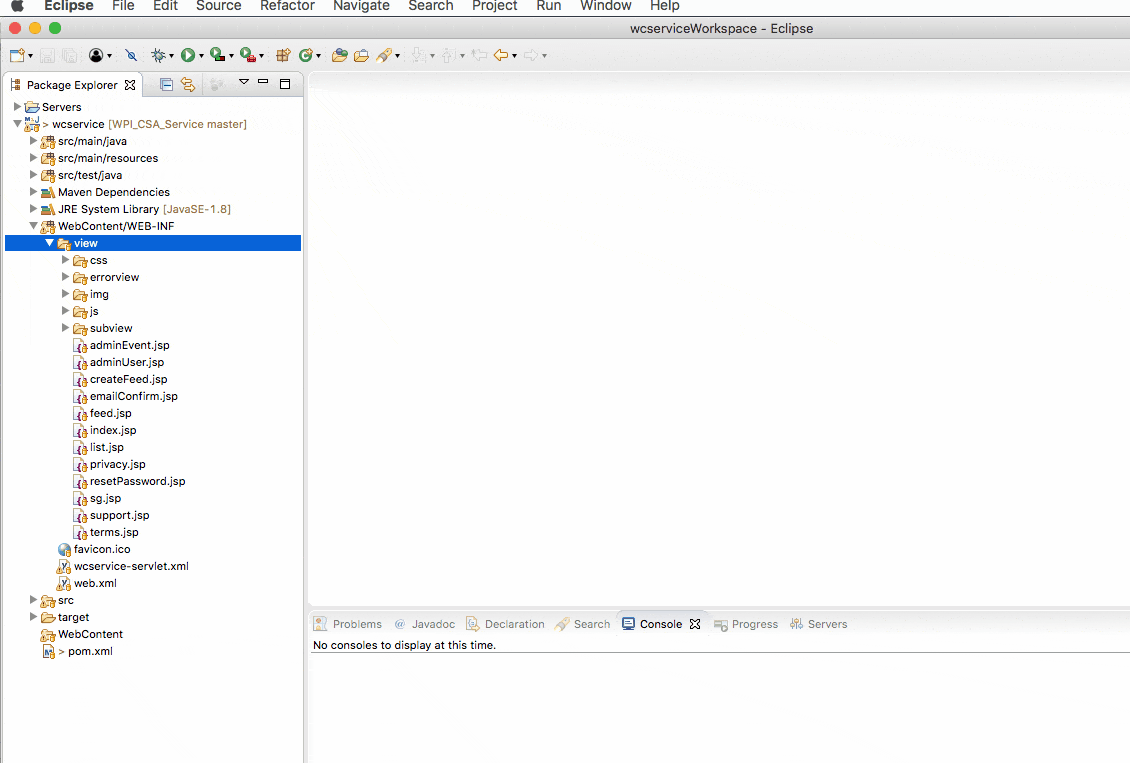The width and height of the screenshot is (1130, 763).
Task: Open the Run menu
Action: click(548, 6)
